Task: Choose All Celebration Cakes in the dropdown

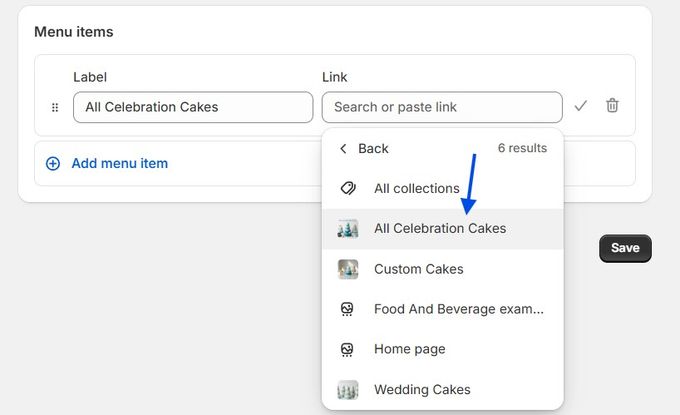Action: pyautogui.click(x=443, y=229)
